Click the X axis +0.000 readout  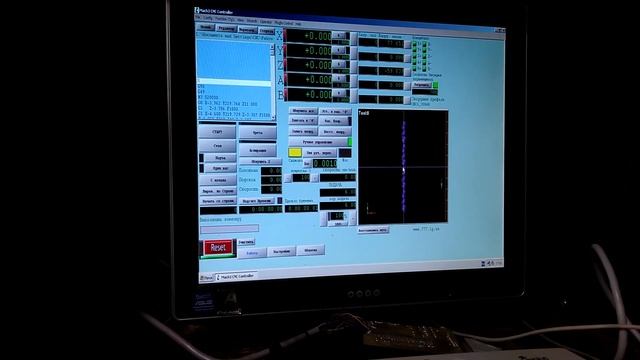(x=309, y=36)
